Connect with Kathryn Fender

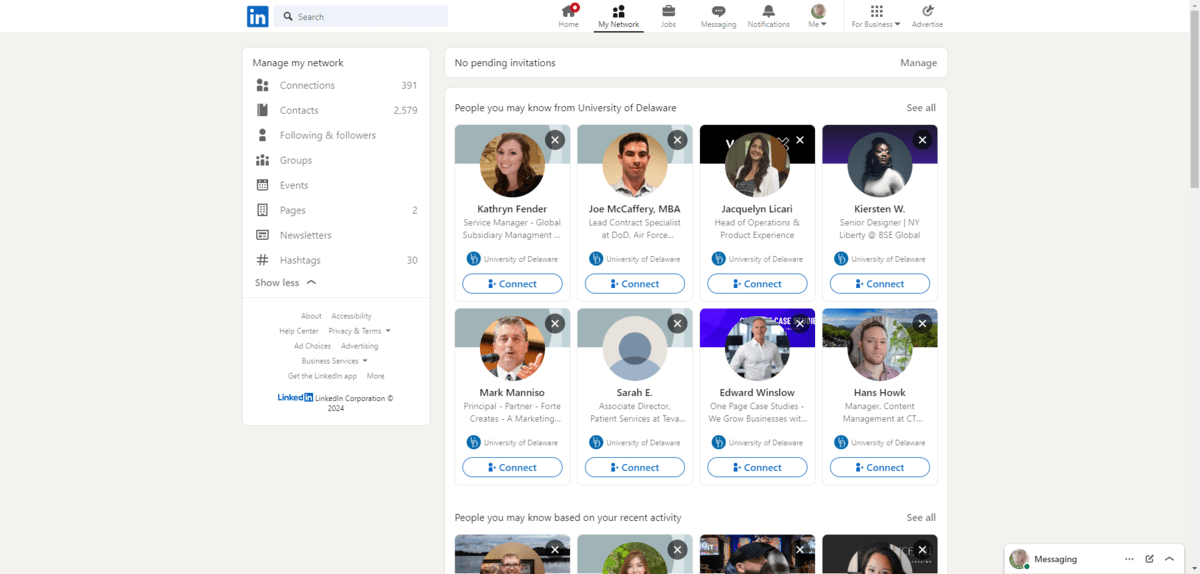click(512, 284)
